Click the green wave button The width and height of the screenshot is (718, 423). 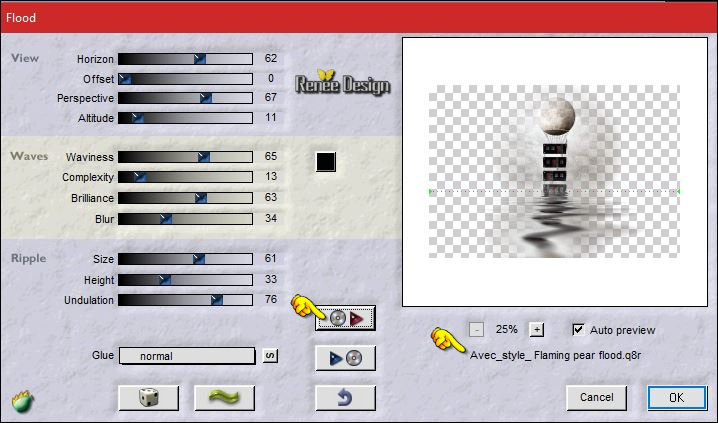[x=224, y=398]
